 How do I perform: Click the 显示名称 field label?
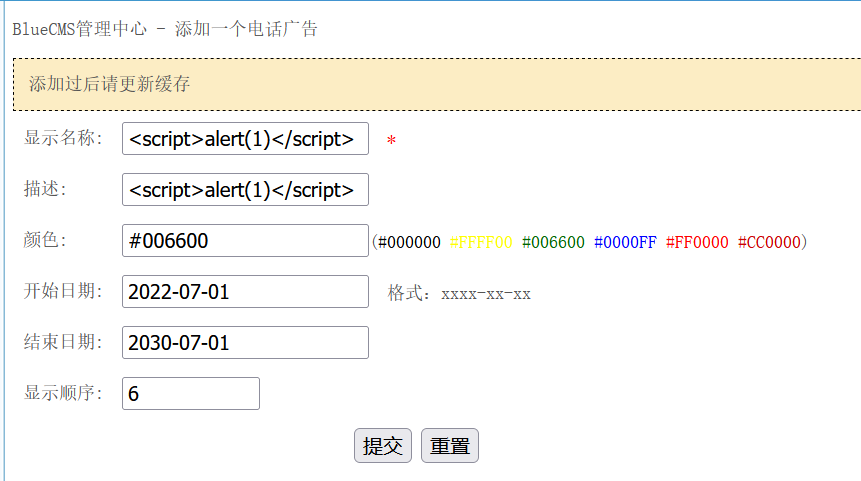(x=64, y=138)
